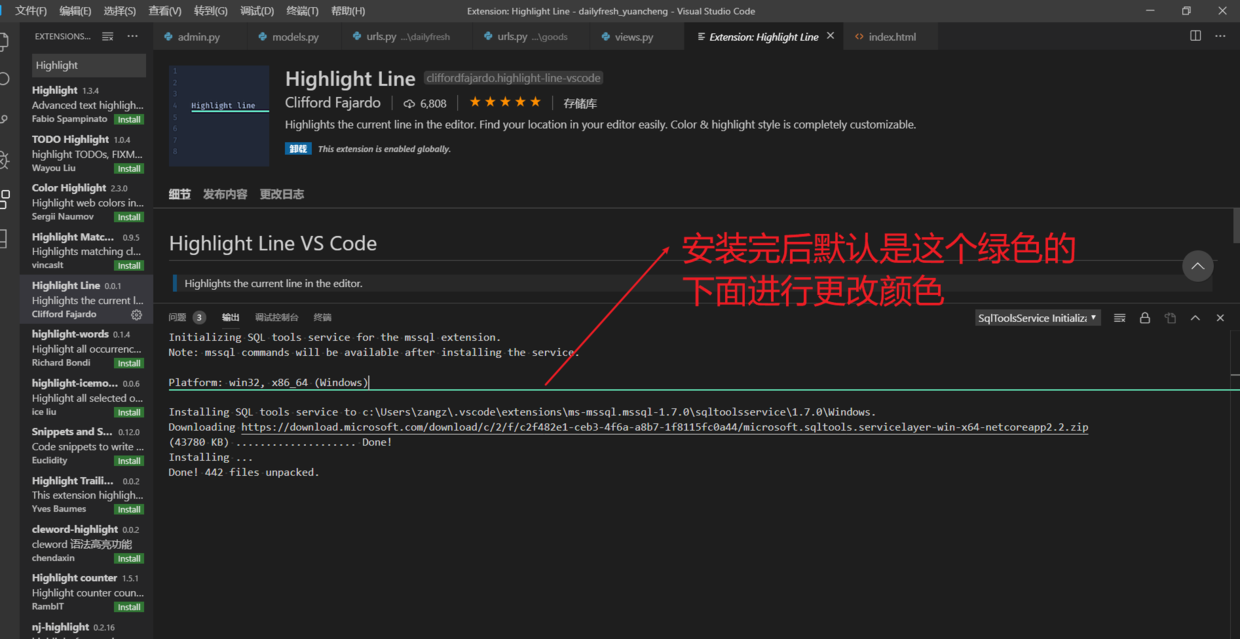Split the editor to the right

click(x=1195, y=36)
